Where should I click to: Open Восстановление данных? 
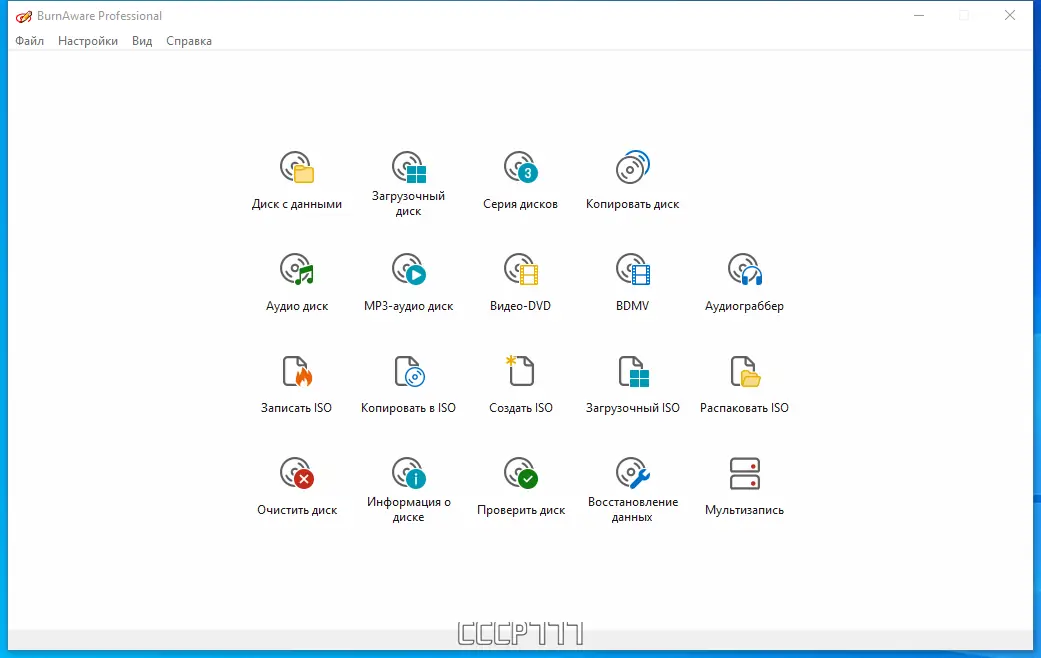632,482
